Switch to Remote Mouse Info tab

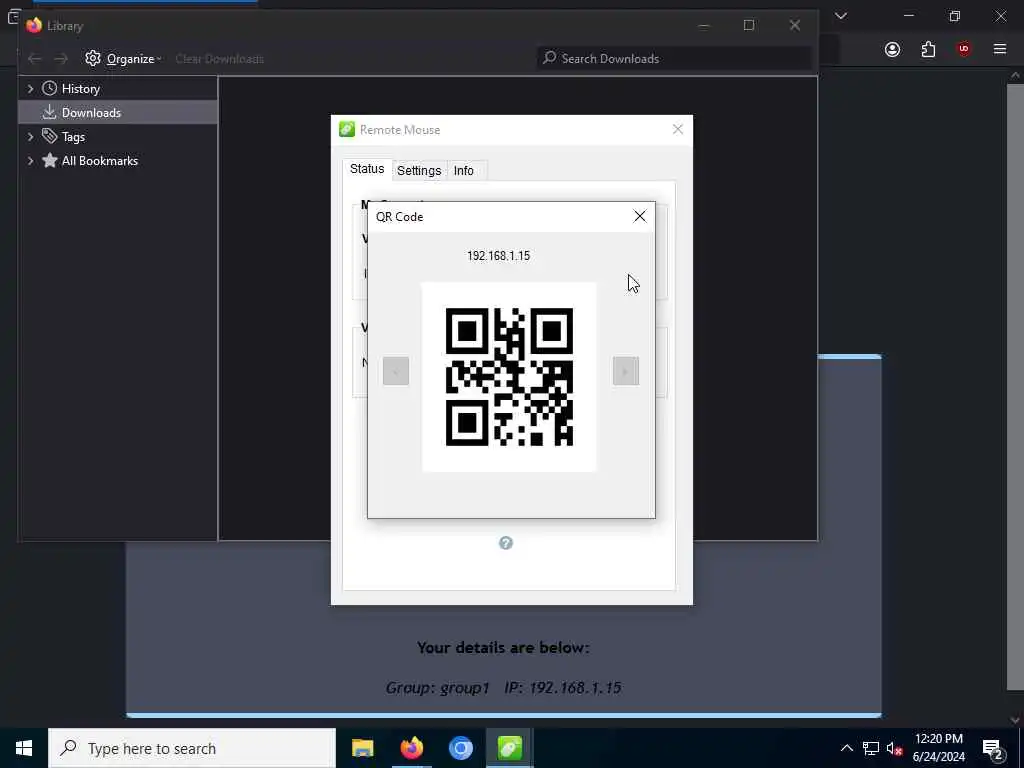point(464,170)
